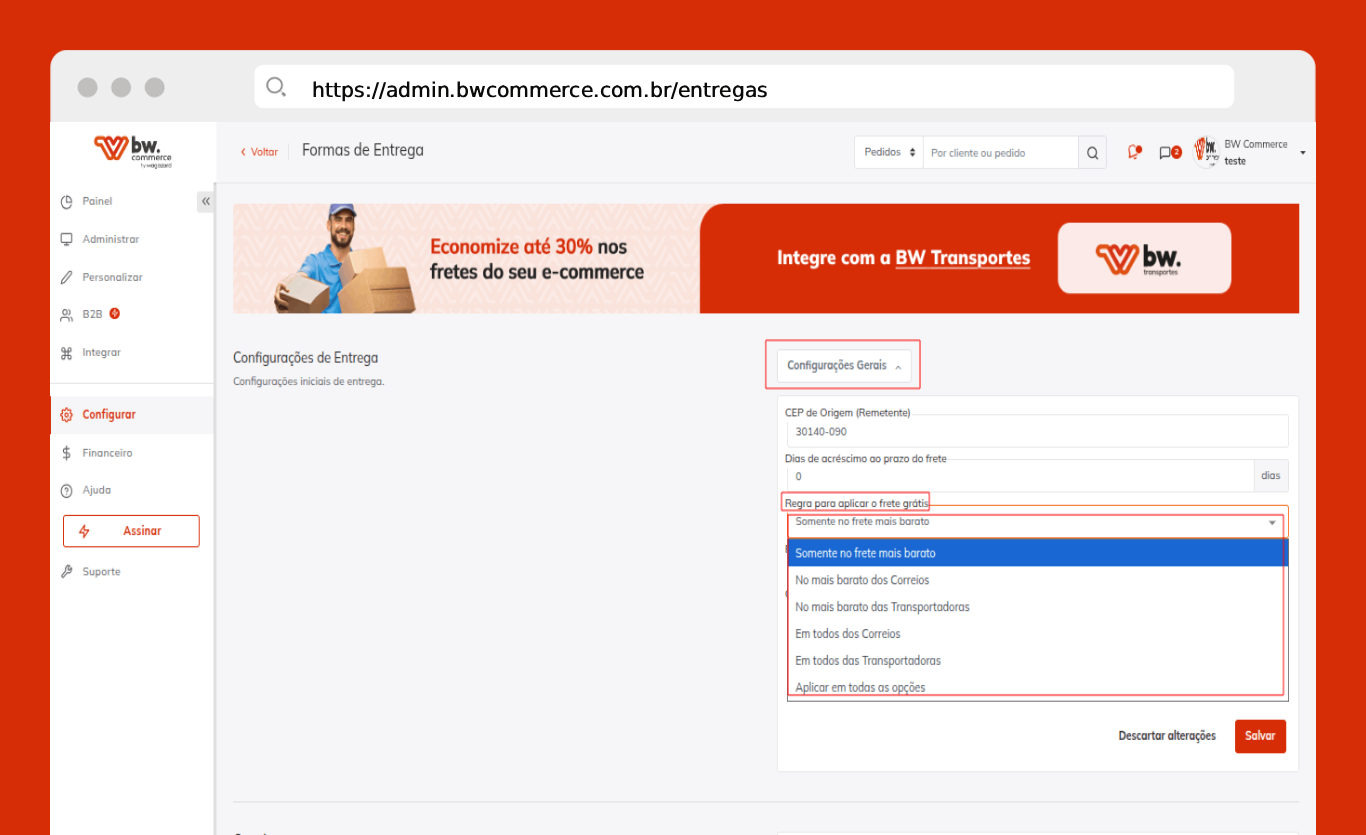Image resolution: width=1366 pixels, height=835 pixels.
Task: Select 'Em todos das Transportadoras' option
Action: (x=1037, y=661)
